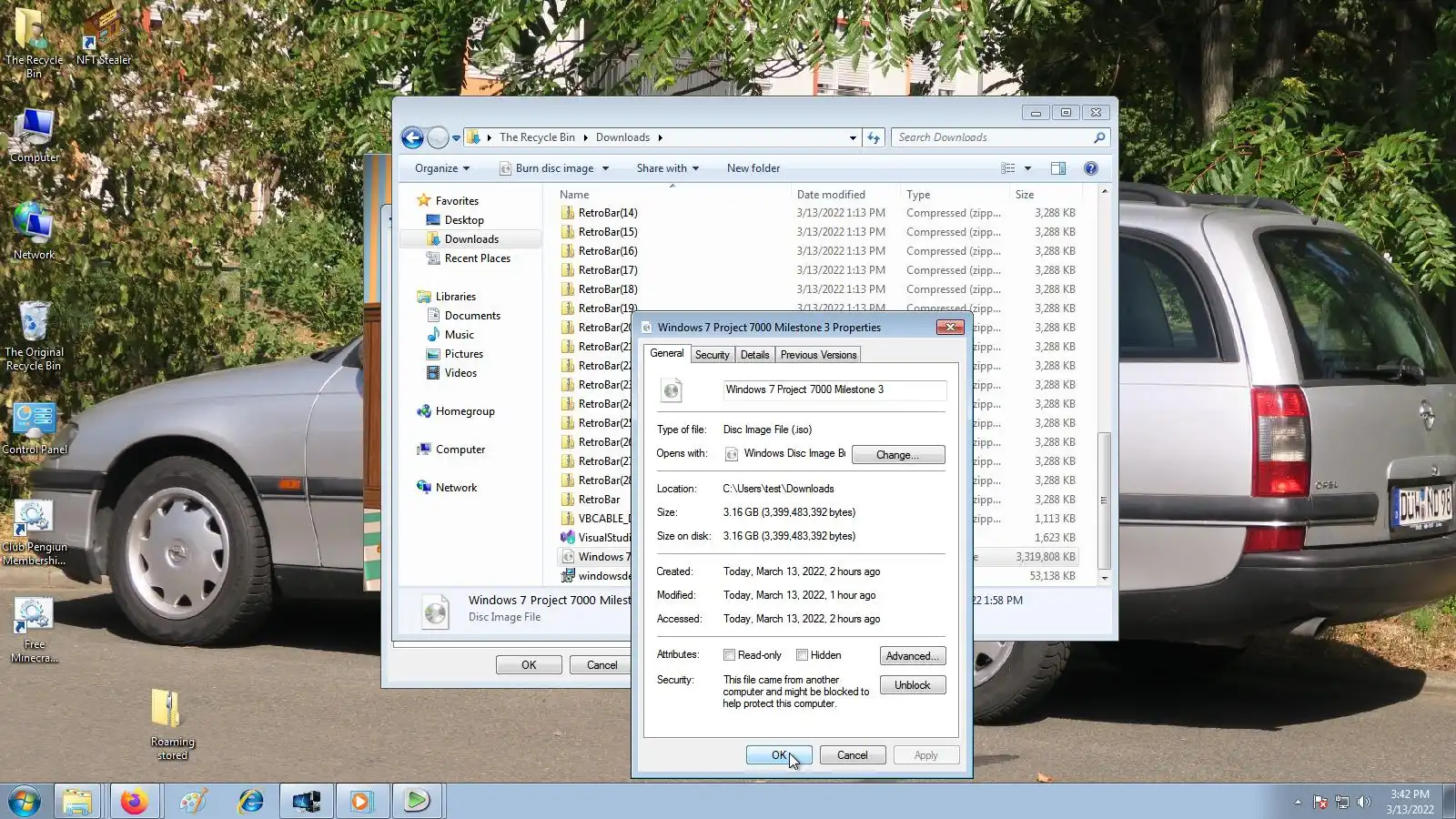Click the scrollbar down arrow in file list
The height and width of the screenshot is (819, 1456).
click(x=1104, y=578)
